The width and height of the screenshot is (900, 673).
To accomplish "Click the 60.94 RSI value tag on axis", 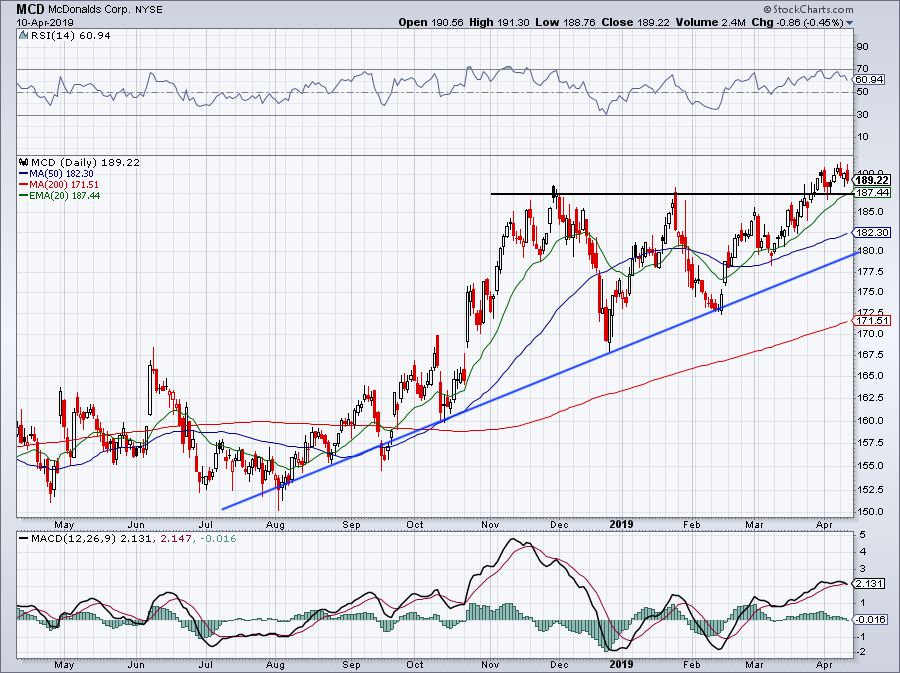I will (x=869, y=80).
